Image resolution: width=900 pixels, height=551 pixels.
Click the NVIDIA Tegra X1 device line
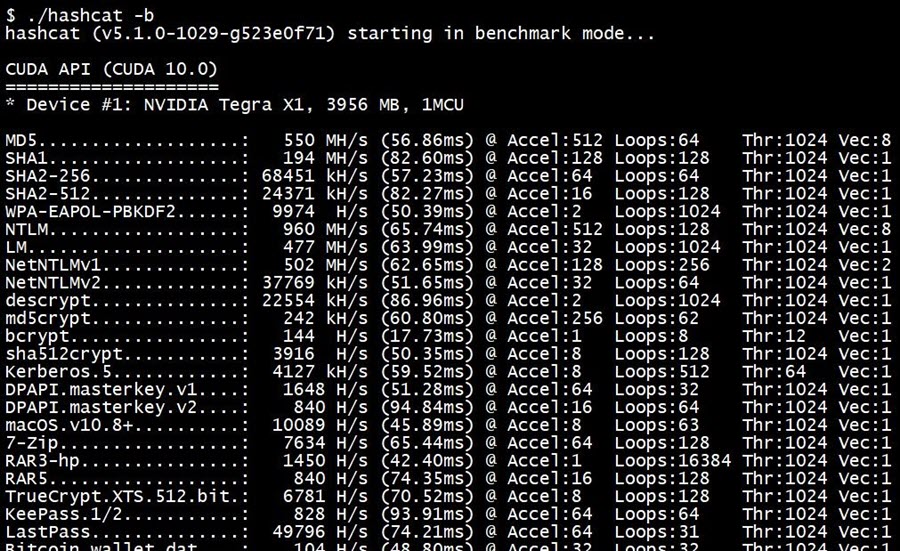[x=234, y=105]
